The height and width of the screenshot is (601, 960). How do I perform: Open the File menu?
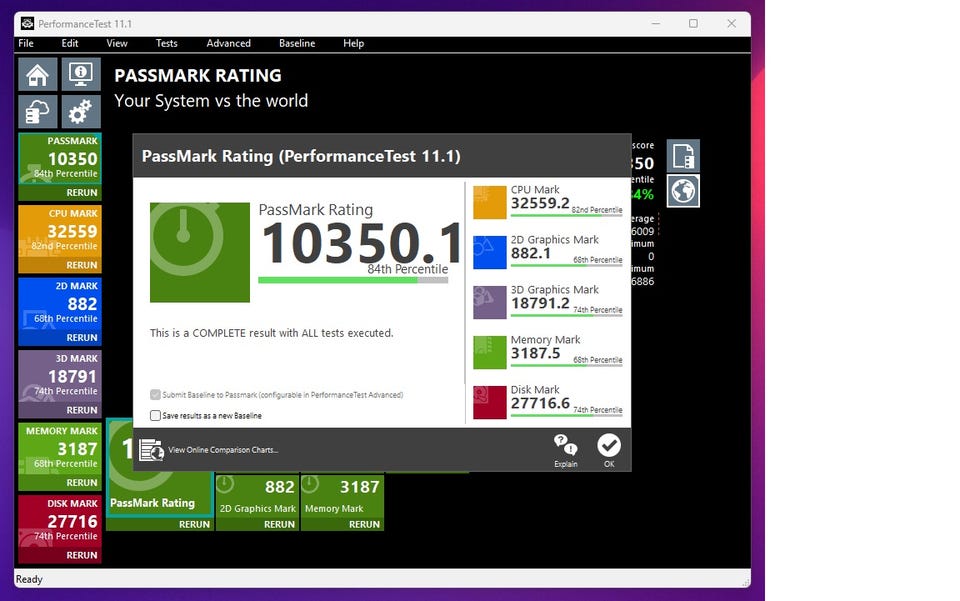tap(26, 43)
